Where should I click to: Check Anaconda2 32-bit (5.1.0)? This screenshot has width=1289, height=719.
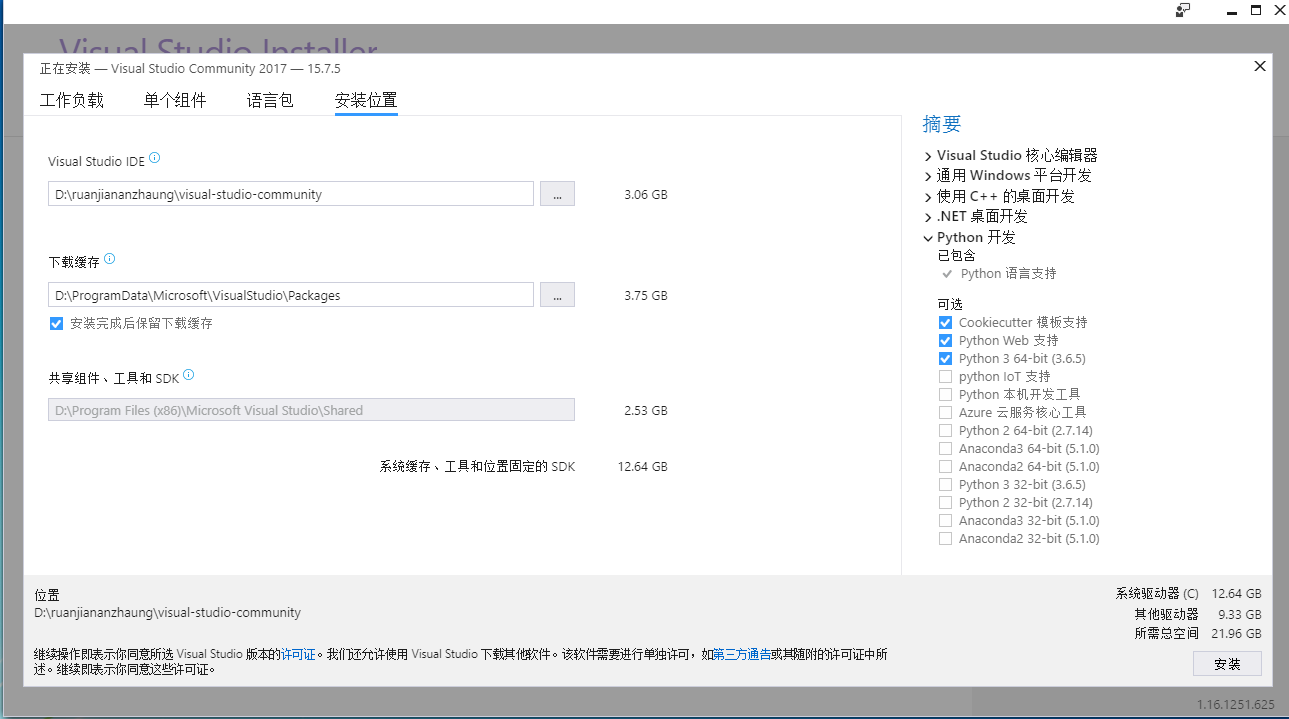point(945,538)
